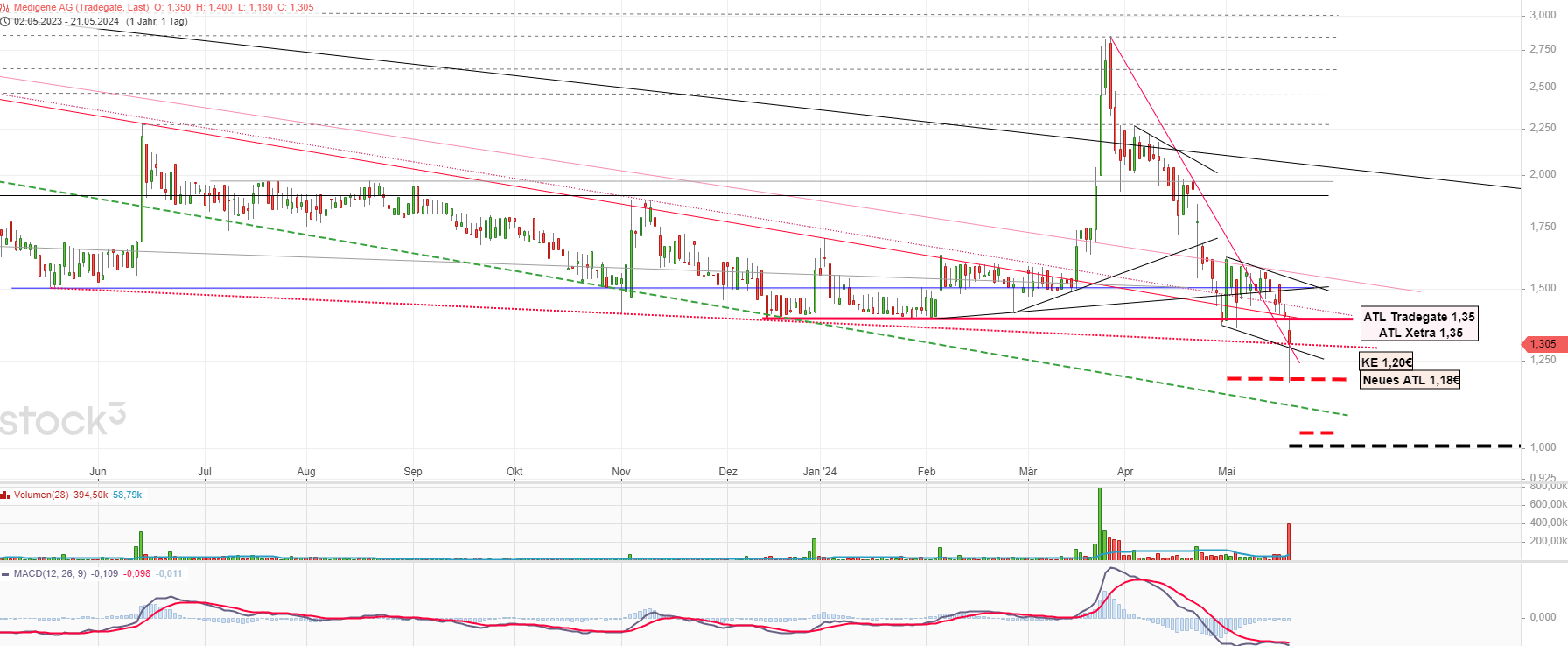Click the 'Neues ATL 1,18€' annotation label
This screenshot has height=646, width=1568.
click(1410, 380)
